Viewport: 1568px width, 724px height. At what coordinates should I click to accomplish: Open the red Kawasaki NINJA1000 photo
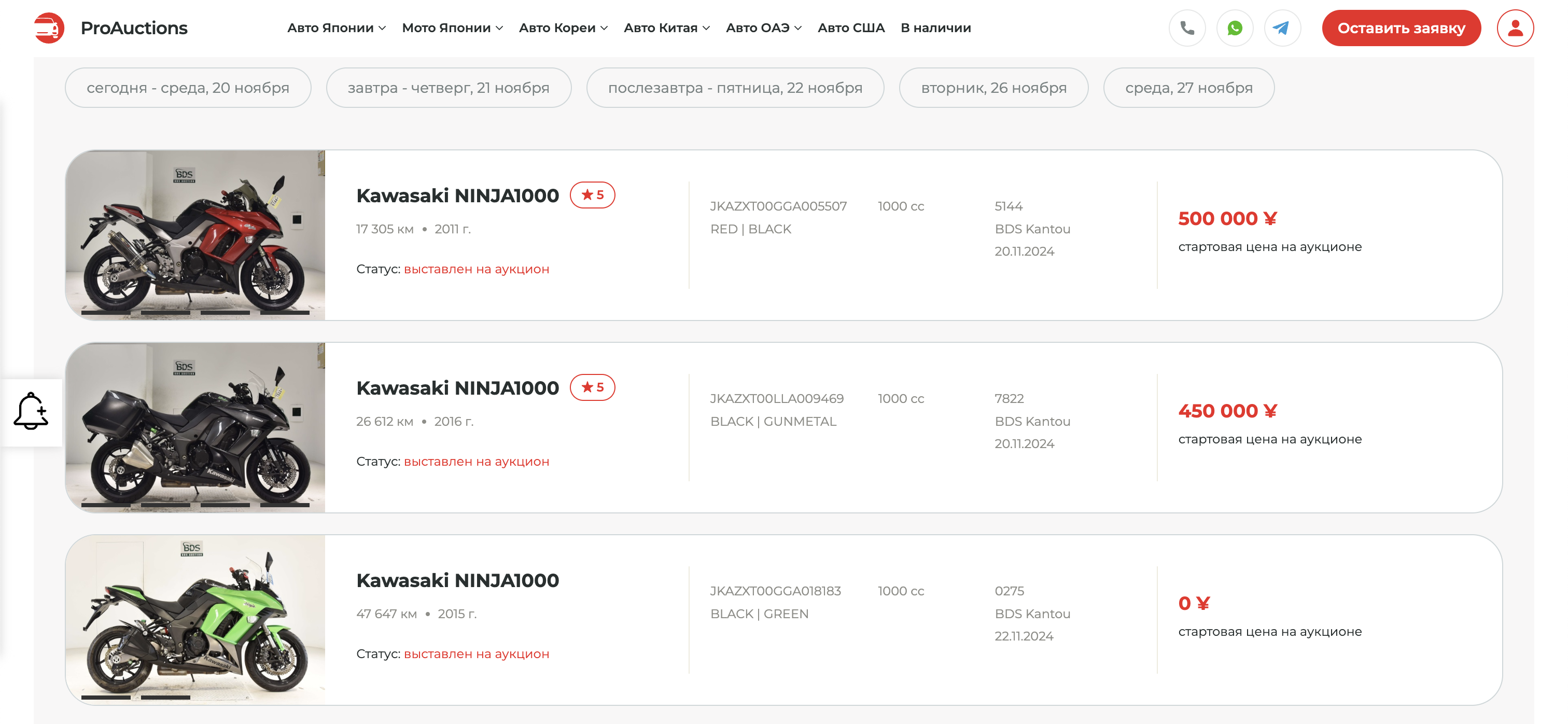[195, 235]
